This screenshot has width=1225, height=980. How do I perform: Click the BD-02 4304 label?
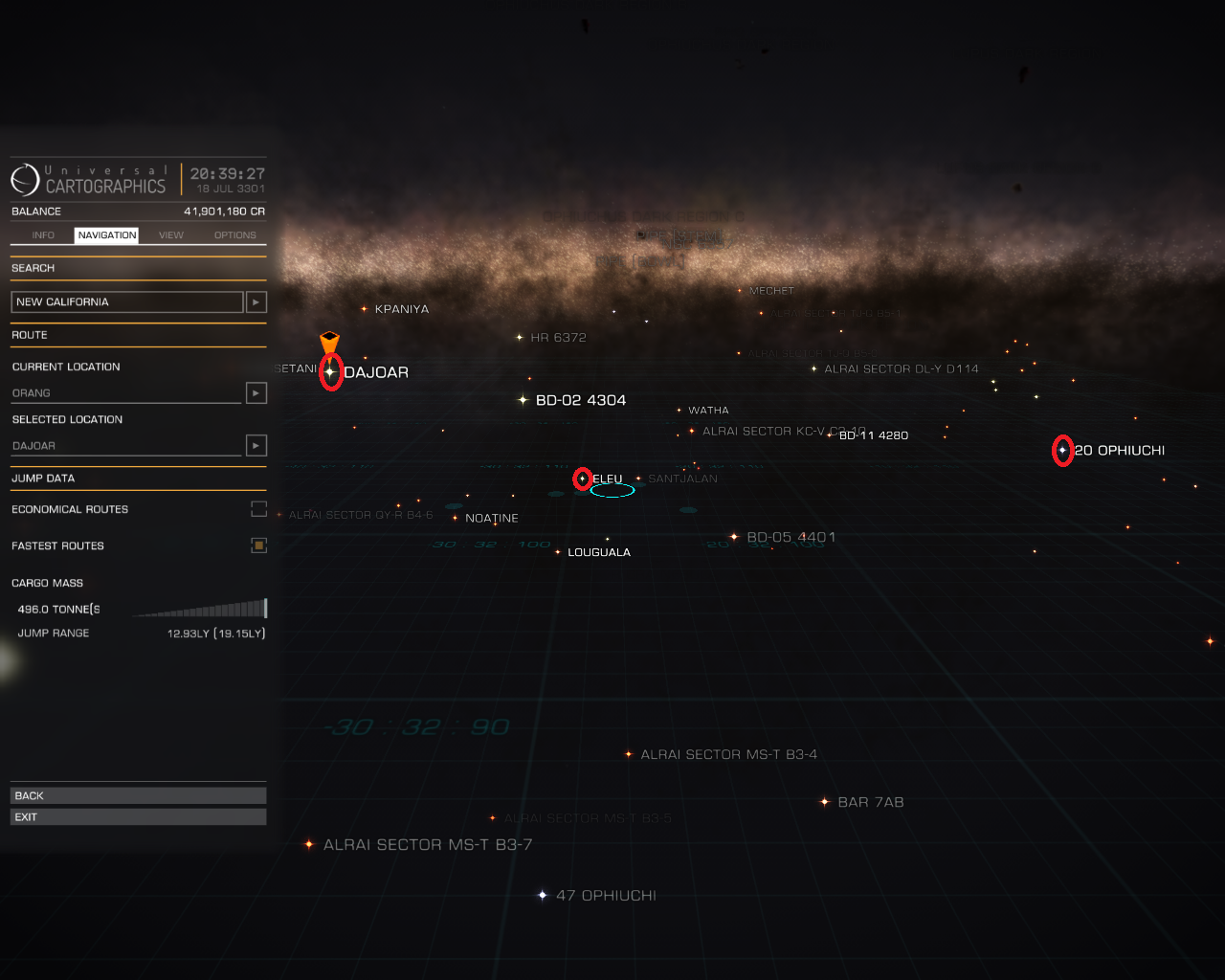tap(581, 400)
